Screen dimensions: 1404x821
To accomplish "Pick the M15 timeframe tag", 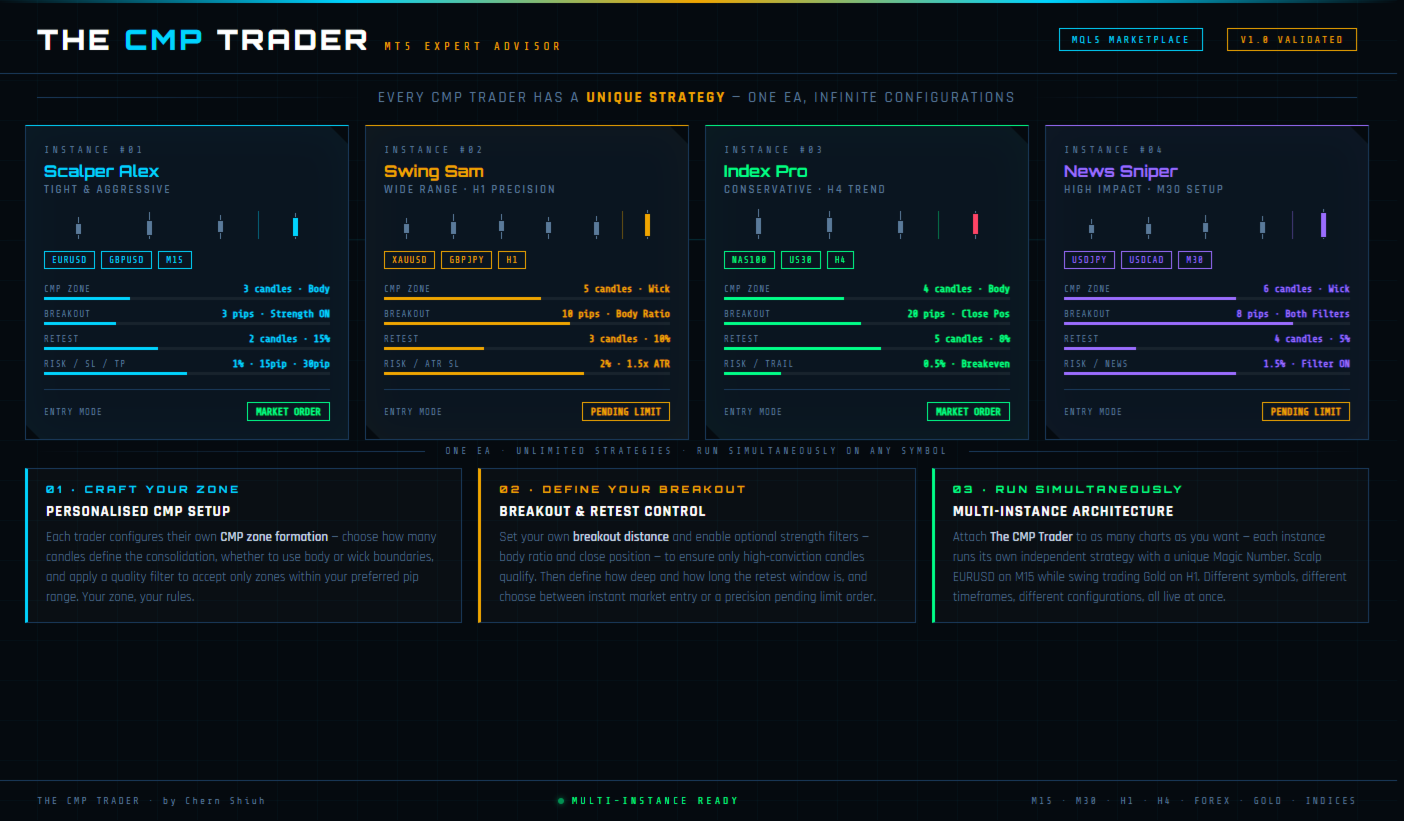I will coord(175,260).
